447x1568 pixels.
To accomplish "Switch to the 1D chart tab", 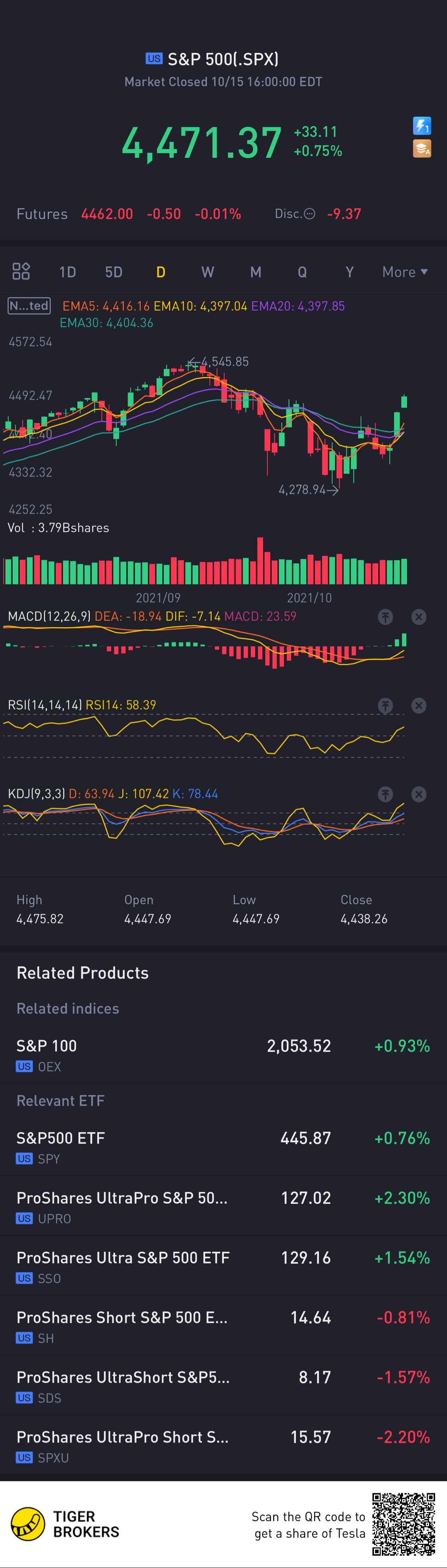I will point(68,272).
